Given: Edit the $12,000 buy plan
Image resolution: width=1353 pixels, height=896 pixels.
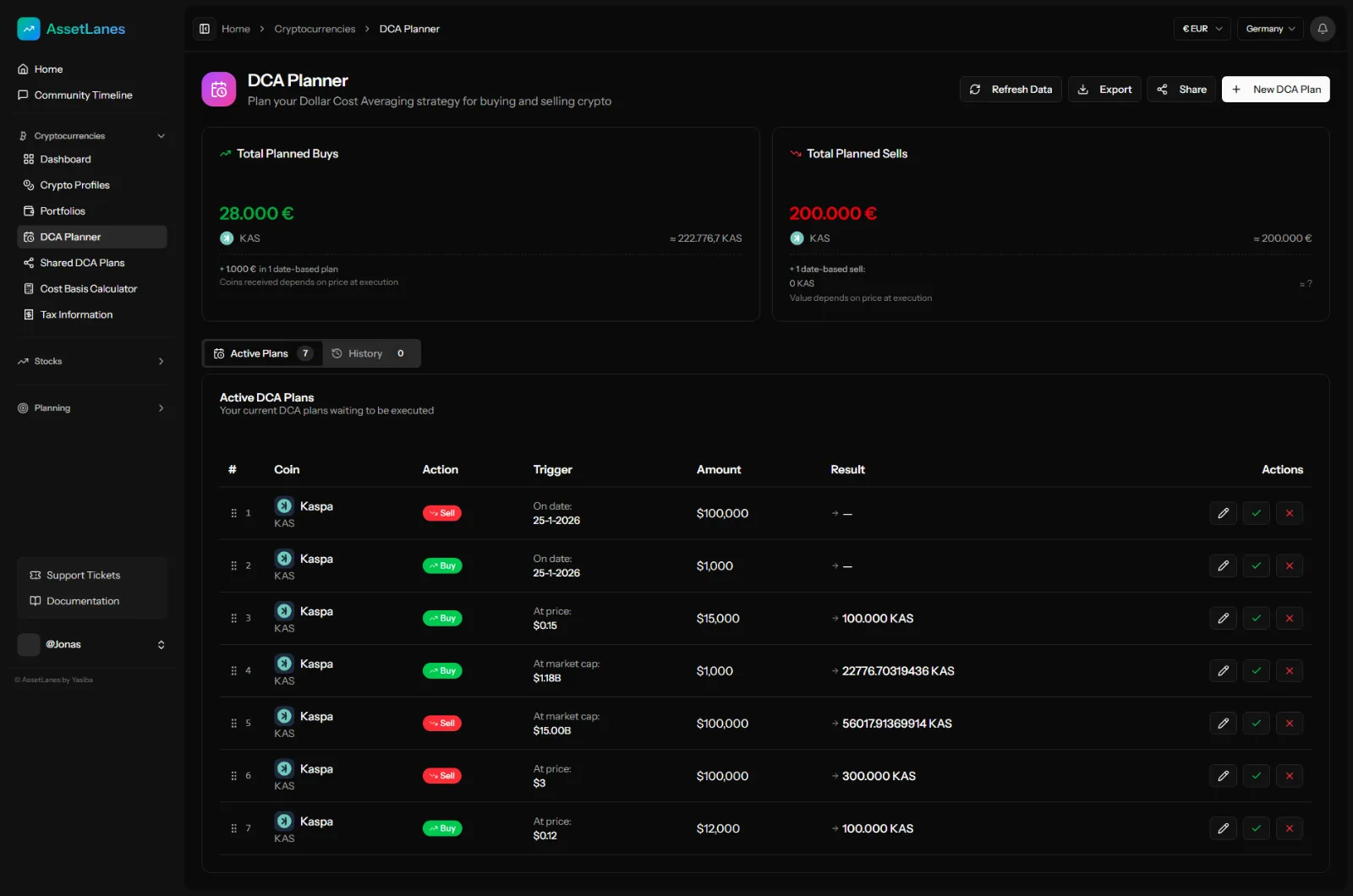Looking at the screenshot, I should coord(1223,828).
